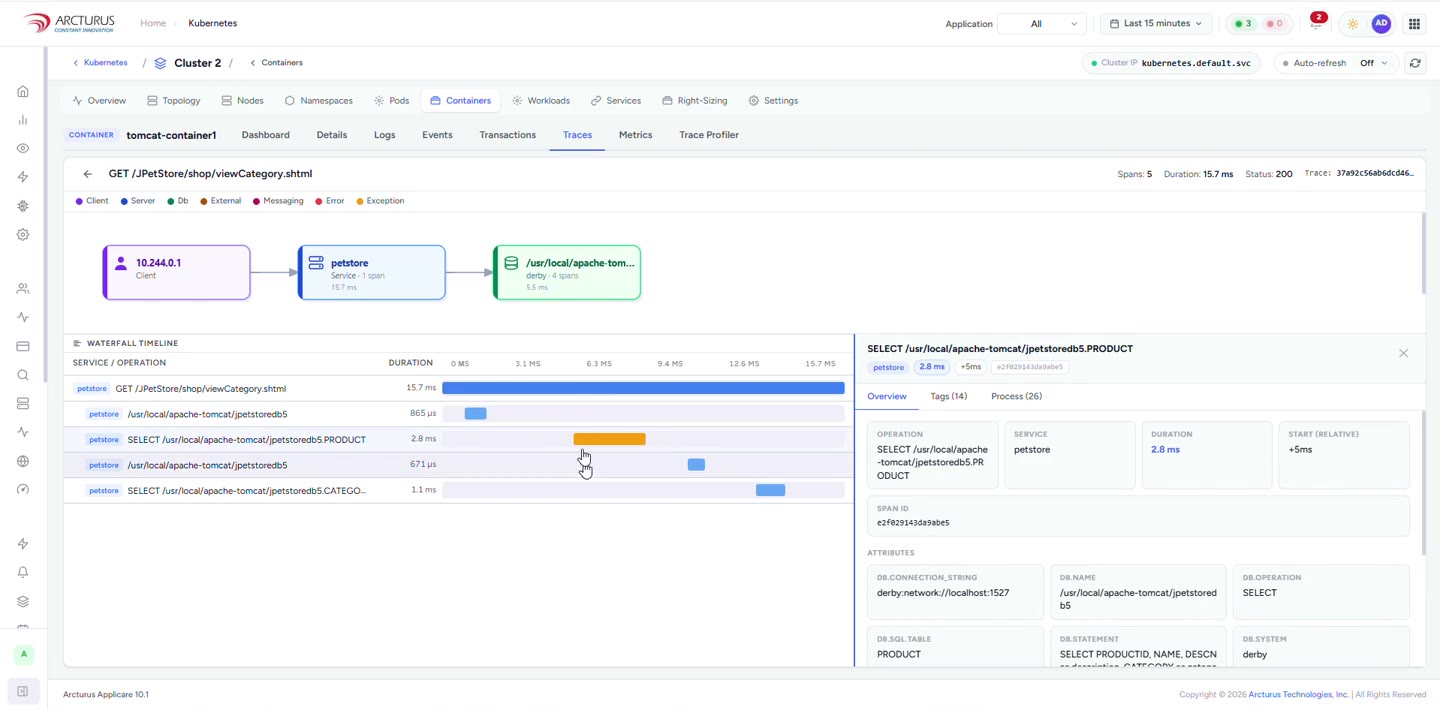Close the span details panel
Screen dimensions: 1440x710
(x=1404, y=353)
